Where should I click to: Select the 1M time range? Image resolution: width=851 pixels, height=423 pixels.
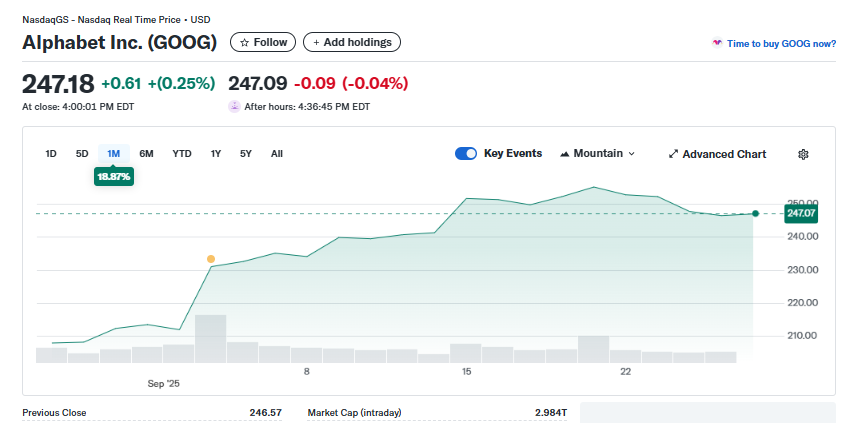[x=113, y=154]
